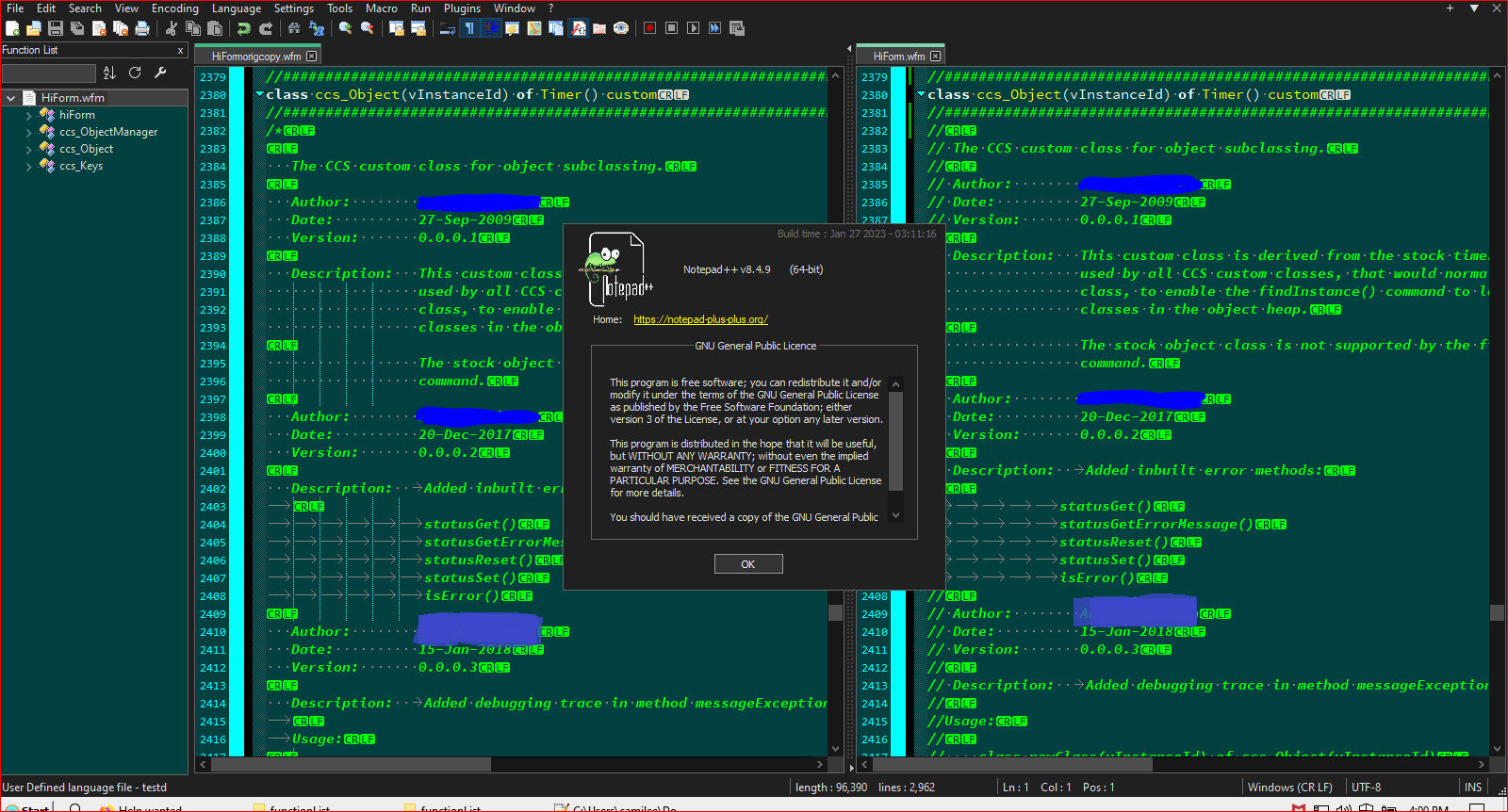Click UTF-8 encoding in status bar
Image resolution: width=1508 pixels, height=812 pixels.
[1366, 788]
